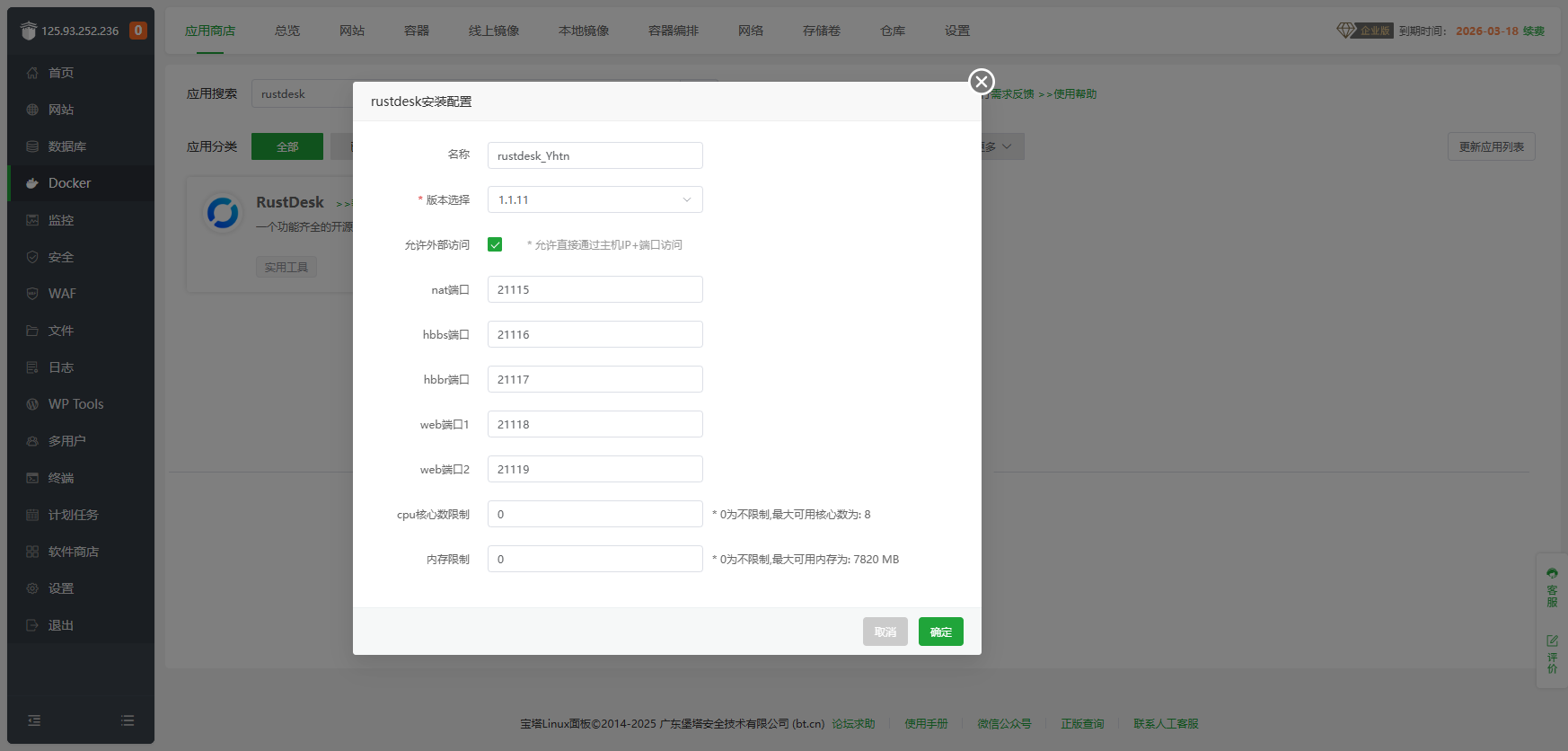Click the bottom sidebar list icon
Screen dimensions: 1568x751
pyautogui.click(x=128, y=720)
